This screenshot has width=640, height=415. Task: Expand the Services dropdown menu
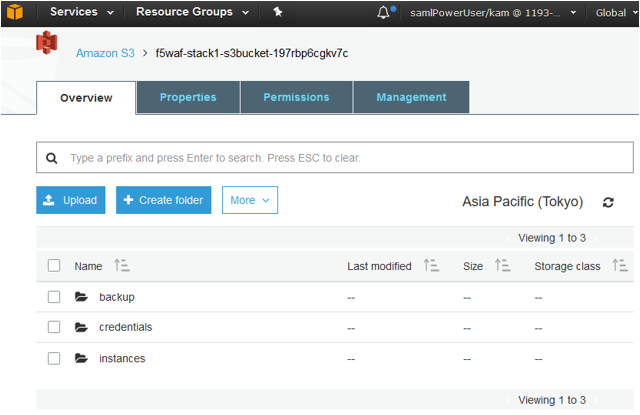click(82, 12)
